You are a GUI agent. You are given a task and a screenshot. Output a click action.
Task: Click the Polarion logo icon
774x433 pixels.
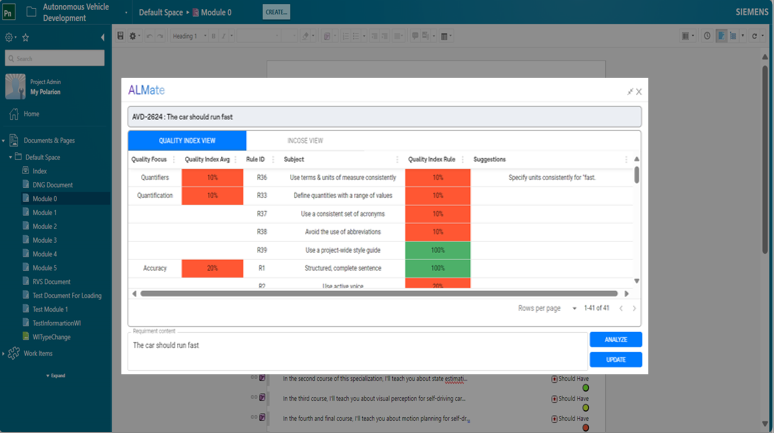[x=8, y=12]
